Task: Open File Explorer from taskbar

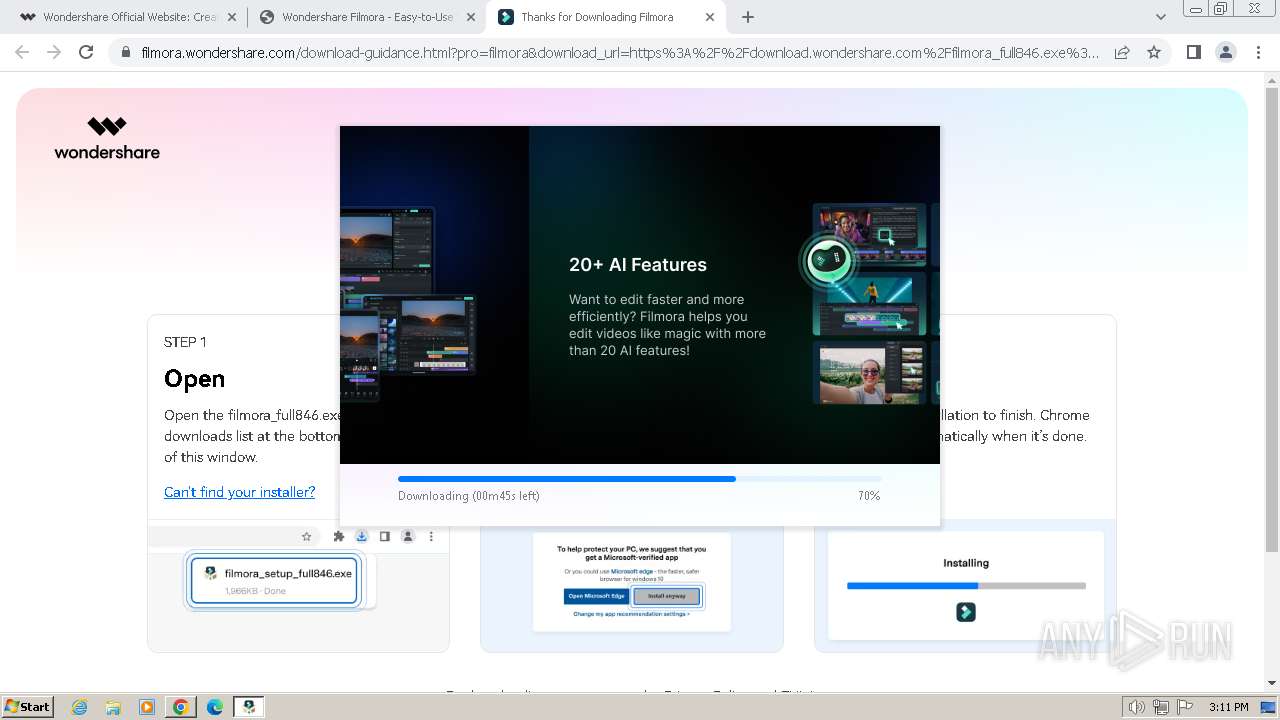Action: [x=113, y=707]
